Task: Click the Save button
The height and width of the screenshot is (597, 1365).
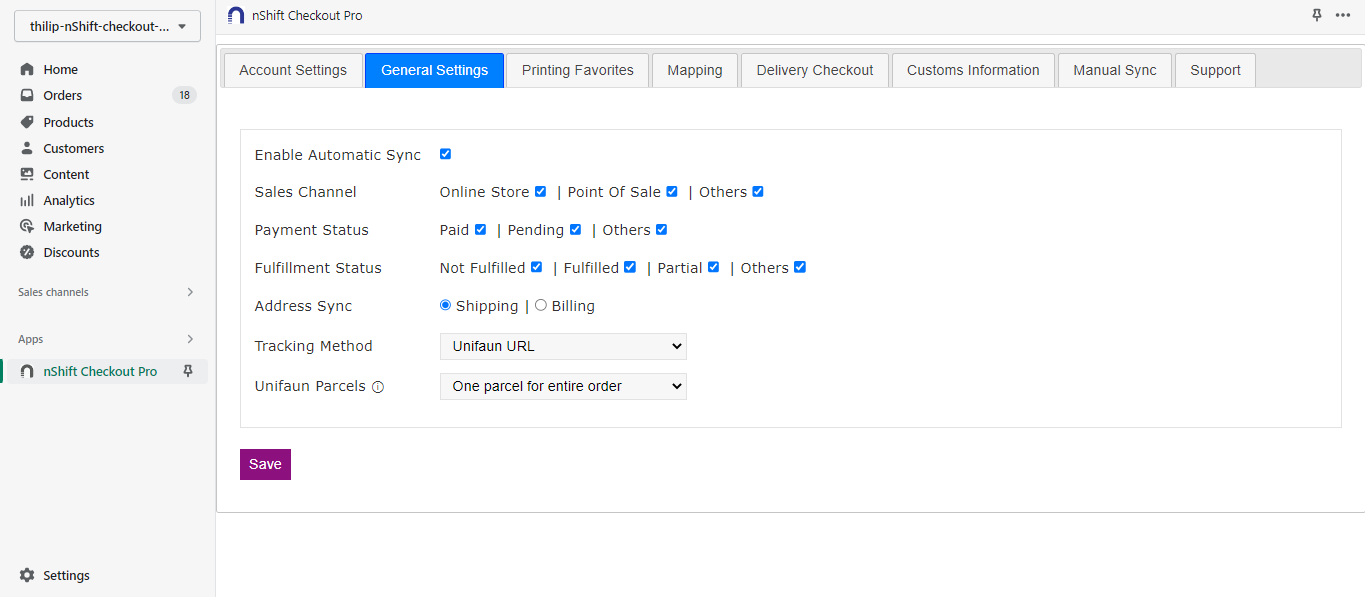Action: coord(265,464)
